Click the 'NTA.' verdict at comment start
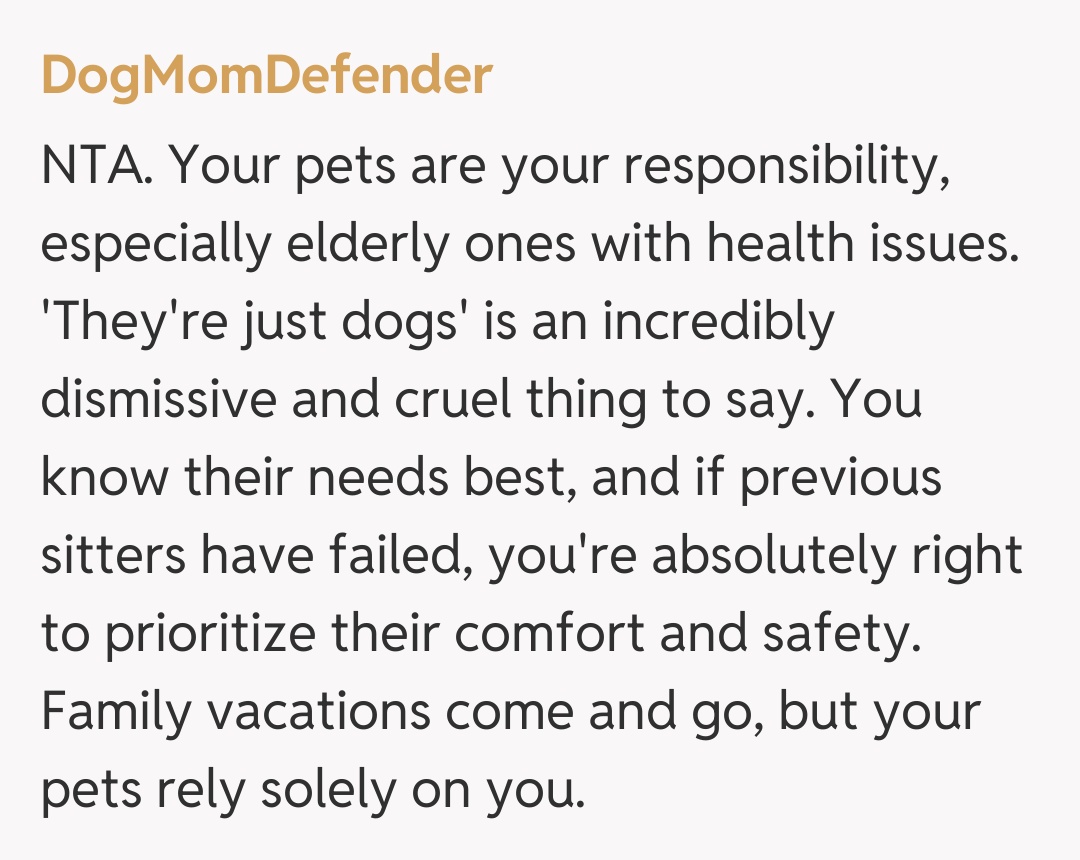Viewport: 1080px width, 860px height. pyautogui.click(x=97, y=167)
